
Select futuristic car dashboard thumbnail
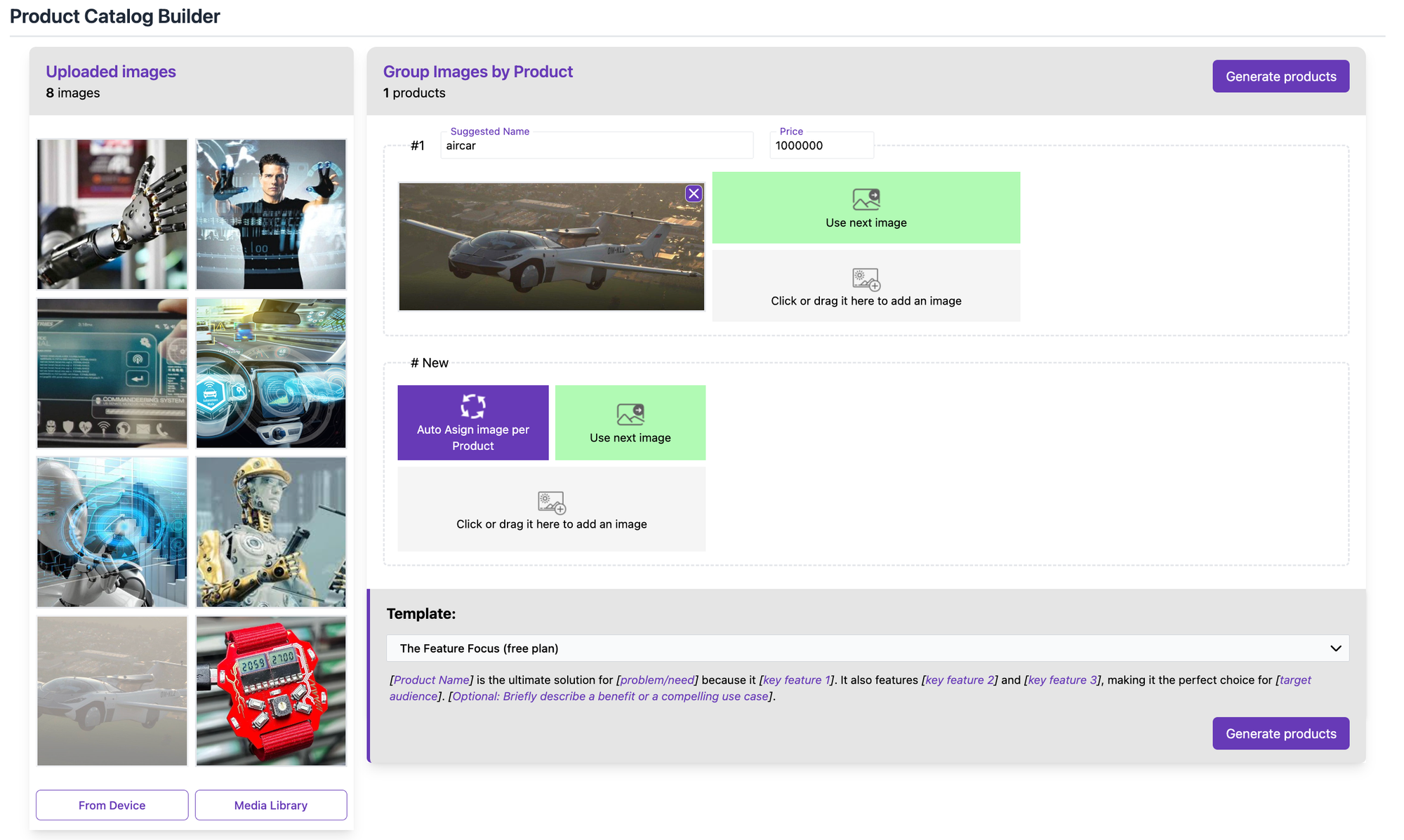tap(271, 373)
